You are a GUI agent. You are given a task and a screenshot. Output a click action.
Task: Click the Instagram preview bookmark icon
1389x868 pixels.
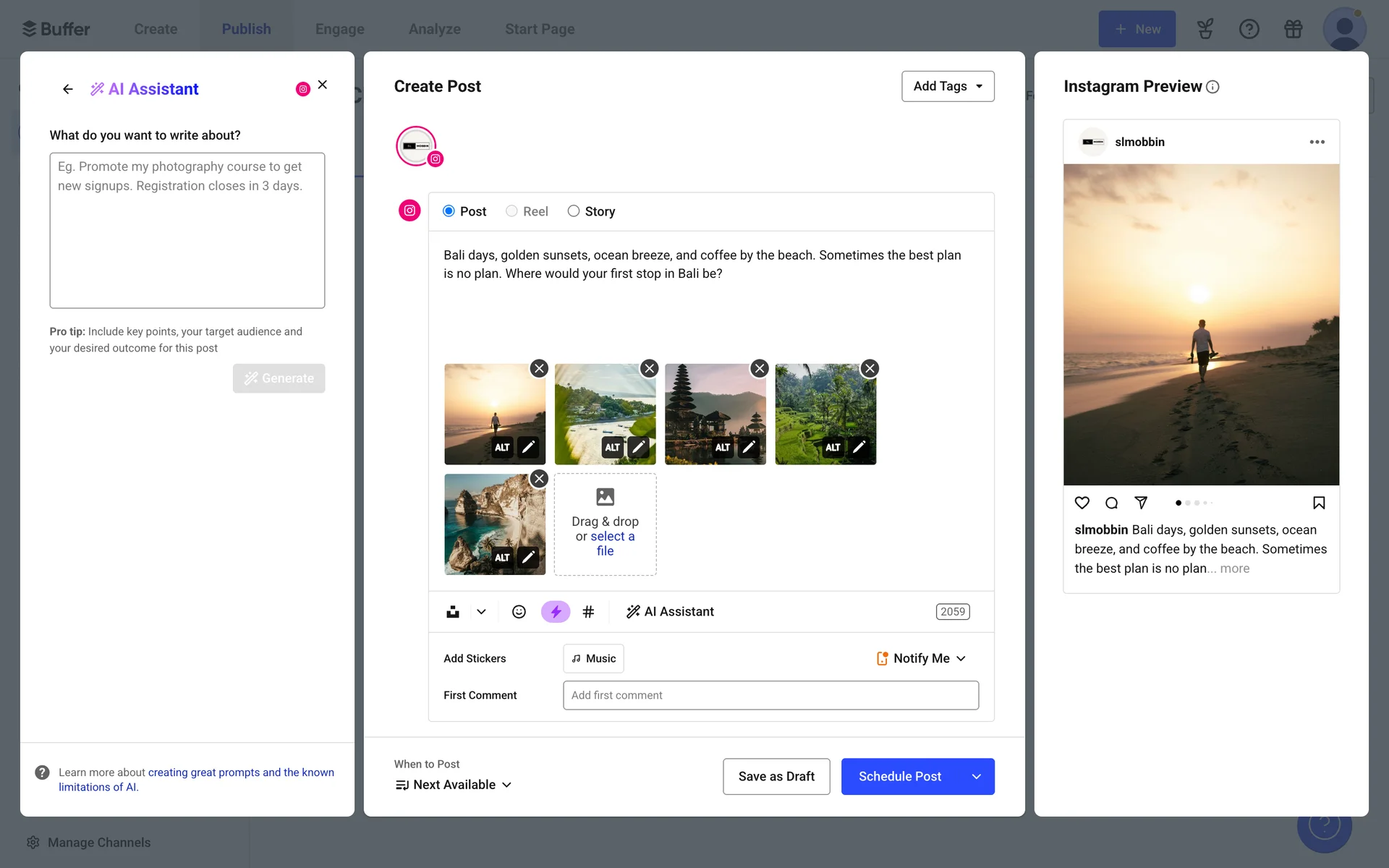(1318, 503)
